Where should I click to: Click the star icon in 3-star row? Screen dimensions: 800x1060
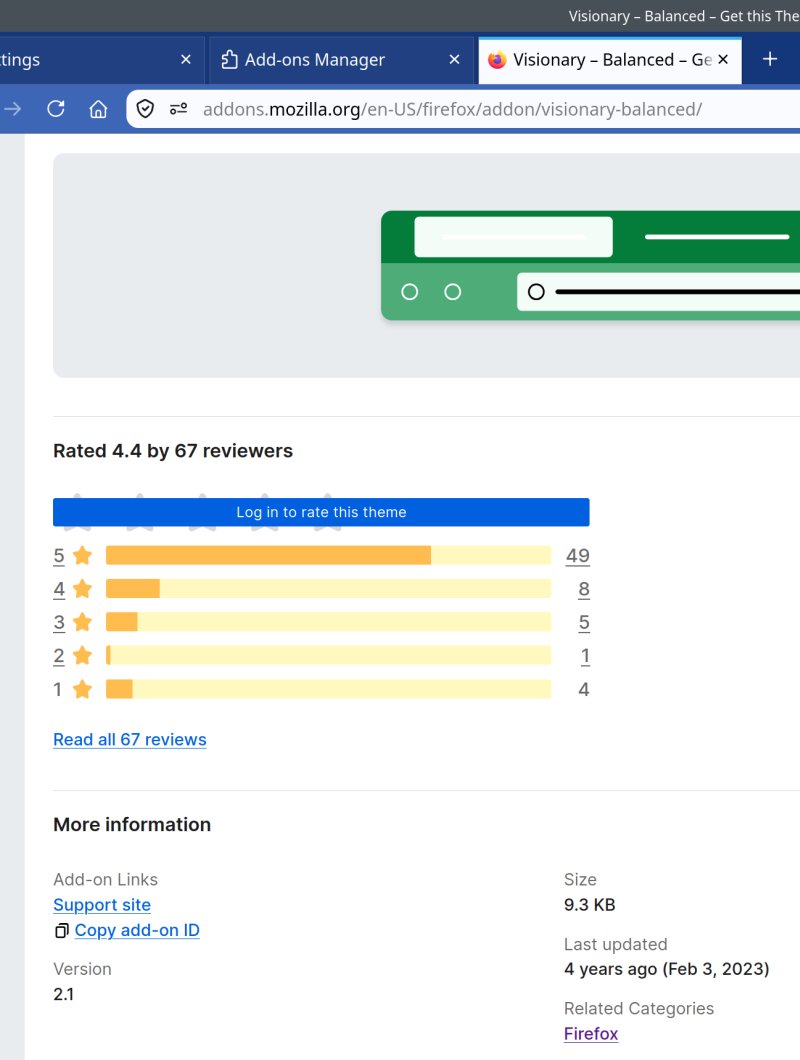(83, 622)
